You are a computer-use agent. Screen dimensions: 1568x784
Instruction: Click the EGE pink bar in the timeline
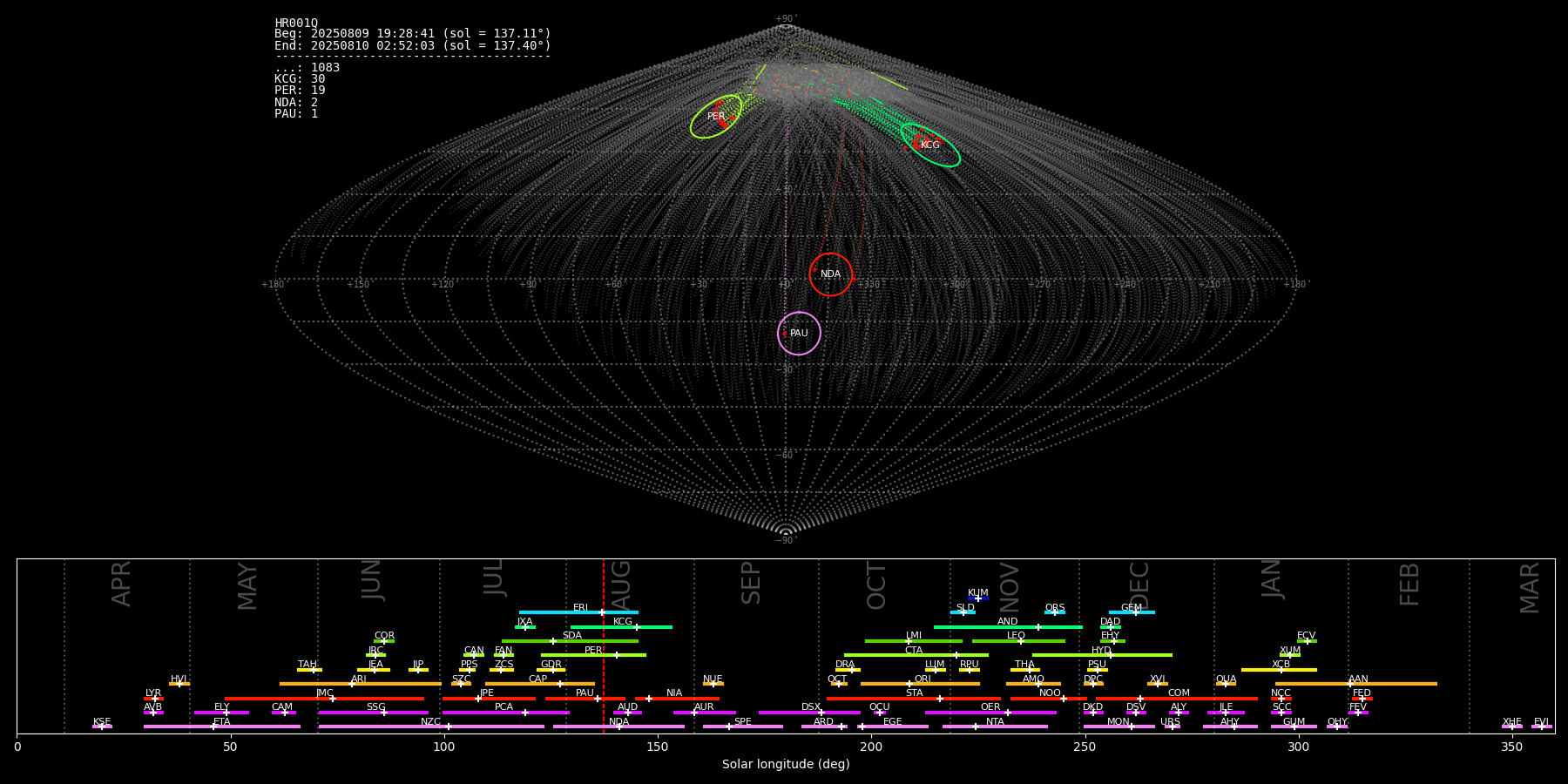(893, 727)
